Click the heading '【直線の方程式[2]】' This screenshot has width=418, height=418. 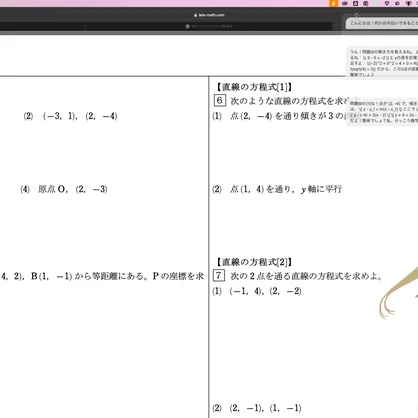tap(254, 262)
